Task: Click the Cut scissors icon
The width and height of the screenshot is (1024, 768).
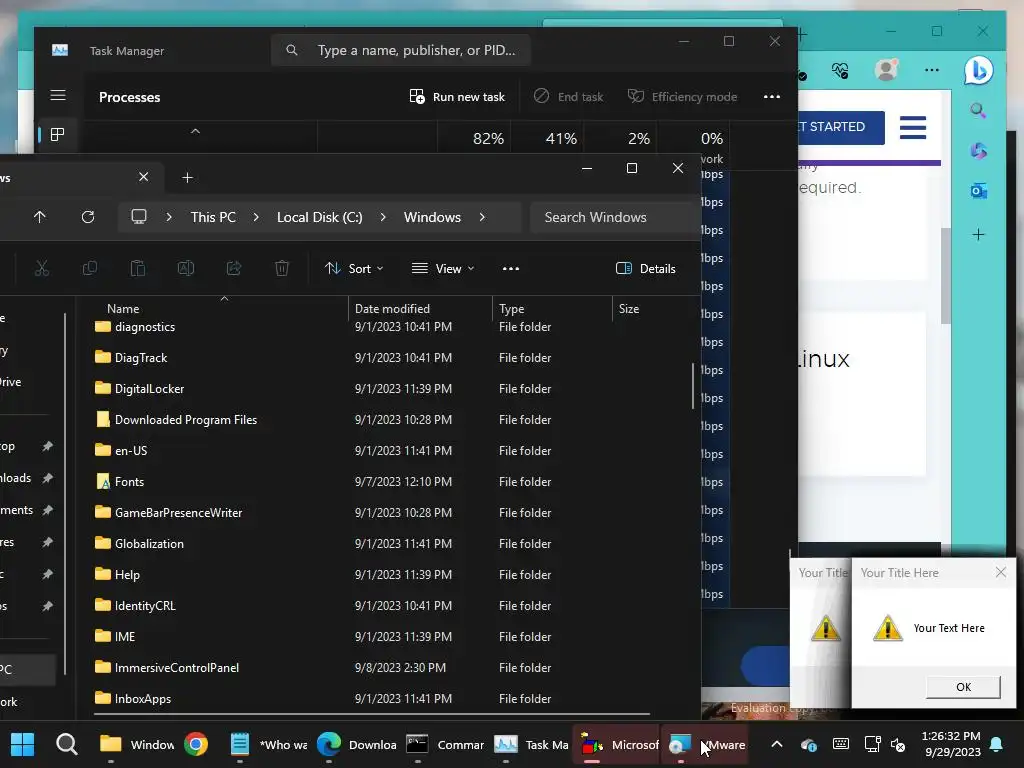Action: pyautogui.click(x=42, y=268)
